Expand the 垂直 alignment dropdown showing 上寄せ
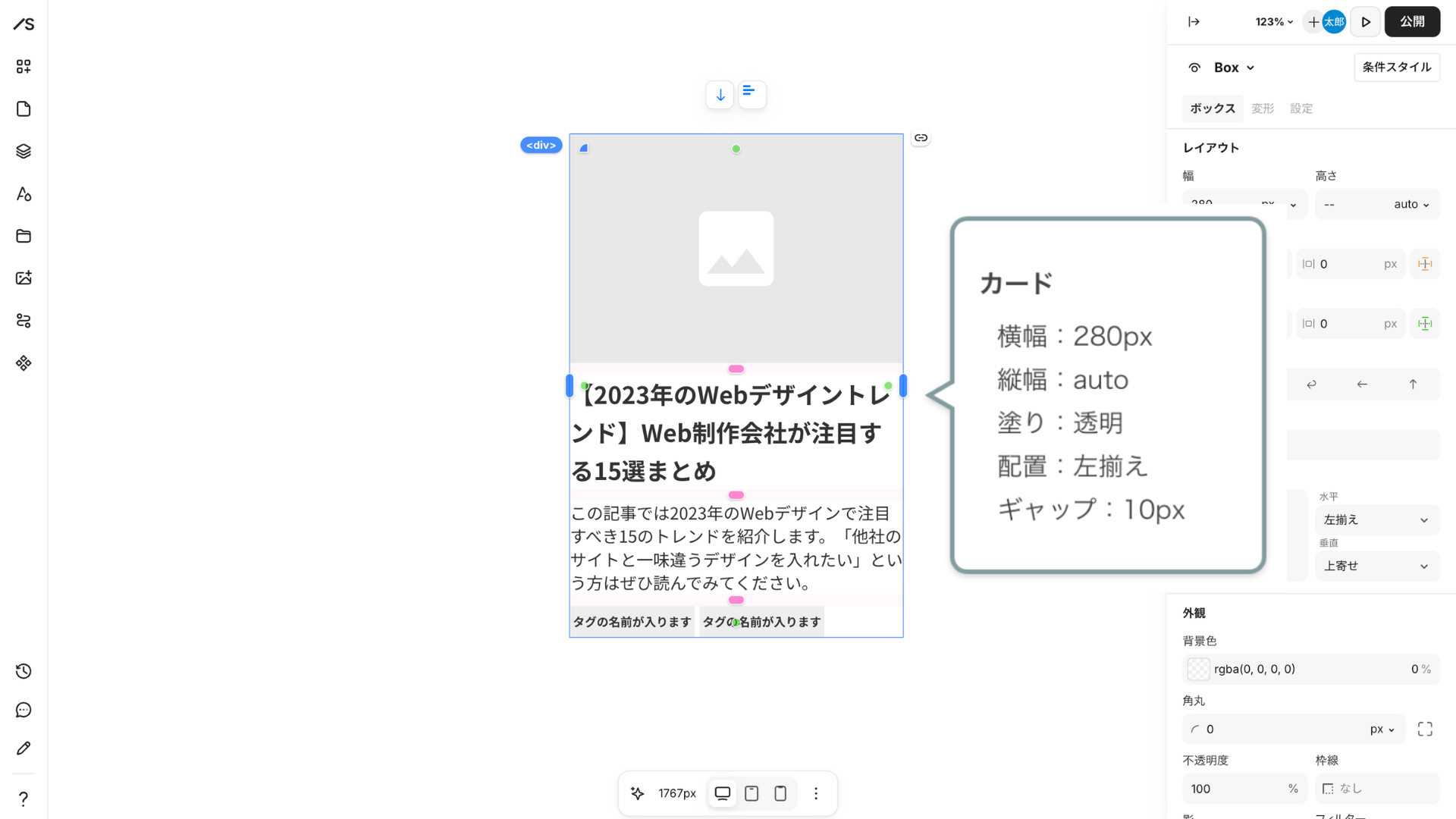The width and height of the screenshot is (1456, 819). pyautogui.click(x=1377, y=566)
